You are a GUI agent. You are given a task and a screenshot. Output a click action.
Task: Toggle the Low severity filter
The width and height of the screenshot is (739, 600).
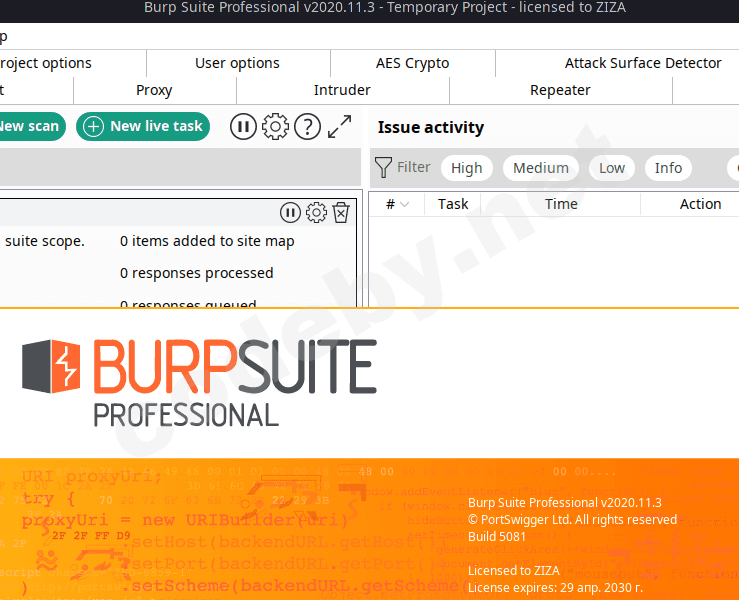coord(612,168)
